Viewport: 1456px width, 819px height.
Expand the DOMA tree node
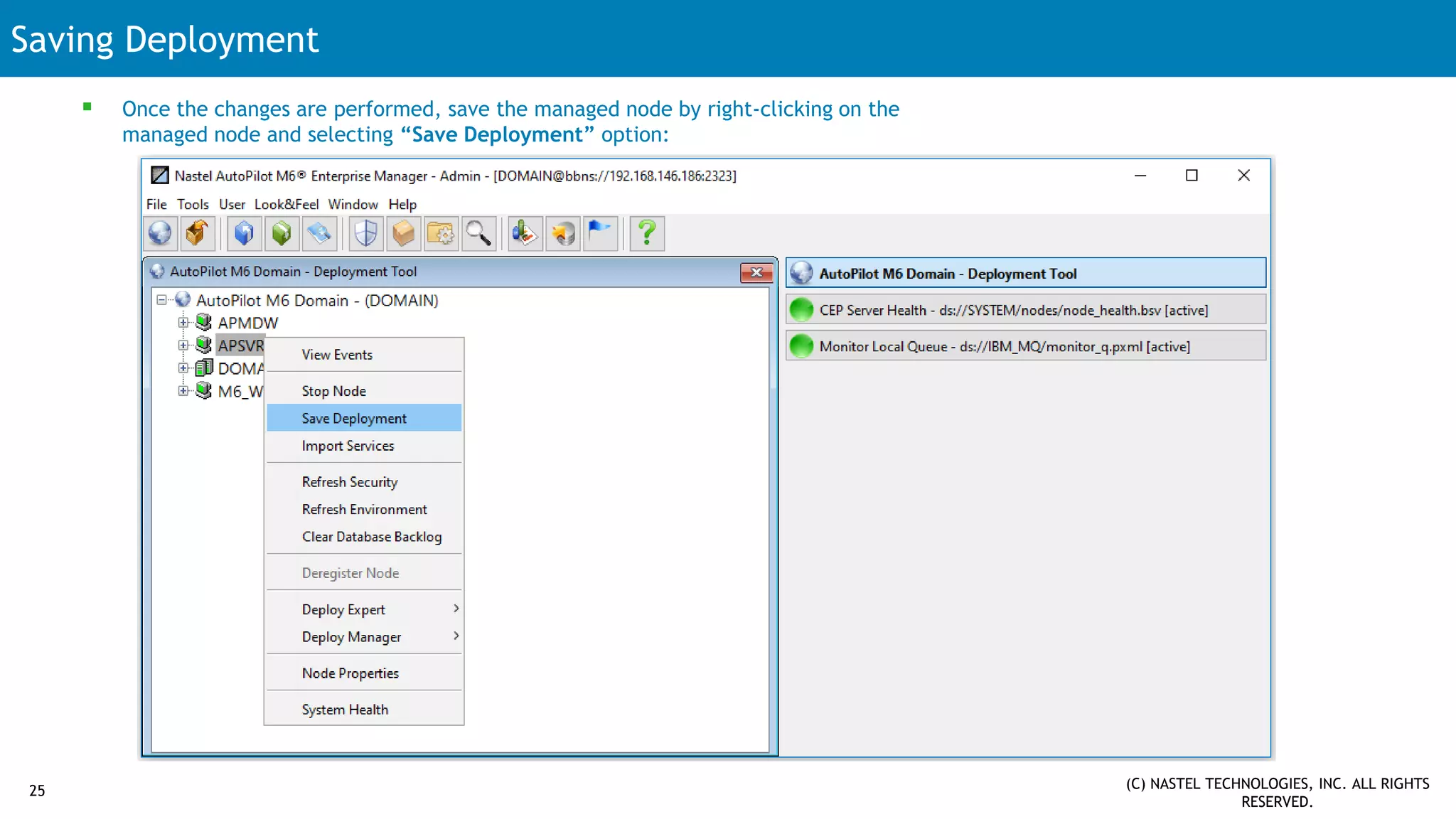(x=183, y=368)
